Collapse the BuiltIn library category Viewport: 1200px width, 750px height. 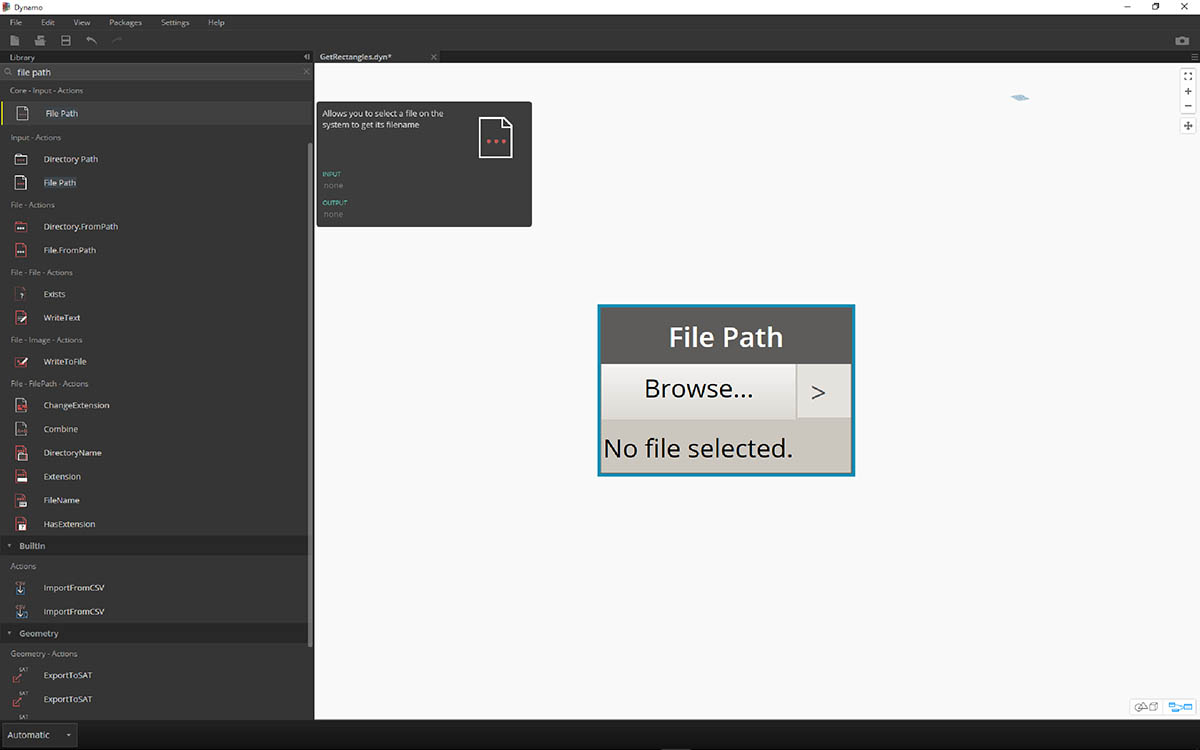pyautogui.click(x=10, y=546)
